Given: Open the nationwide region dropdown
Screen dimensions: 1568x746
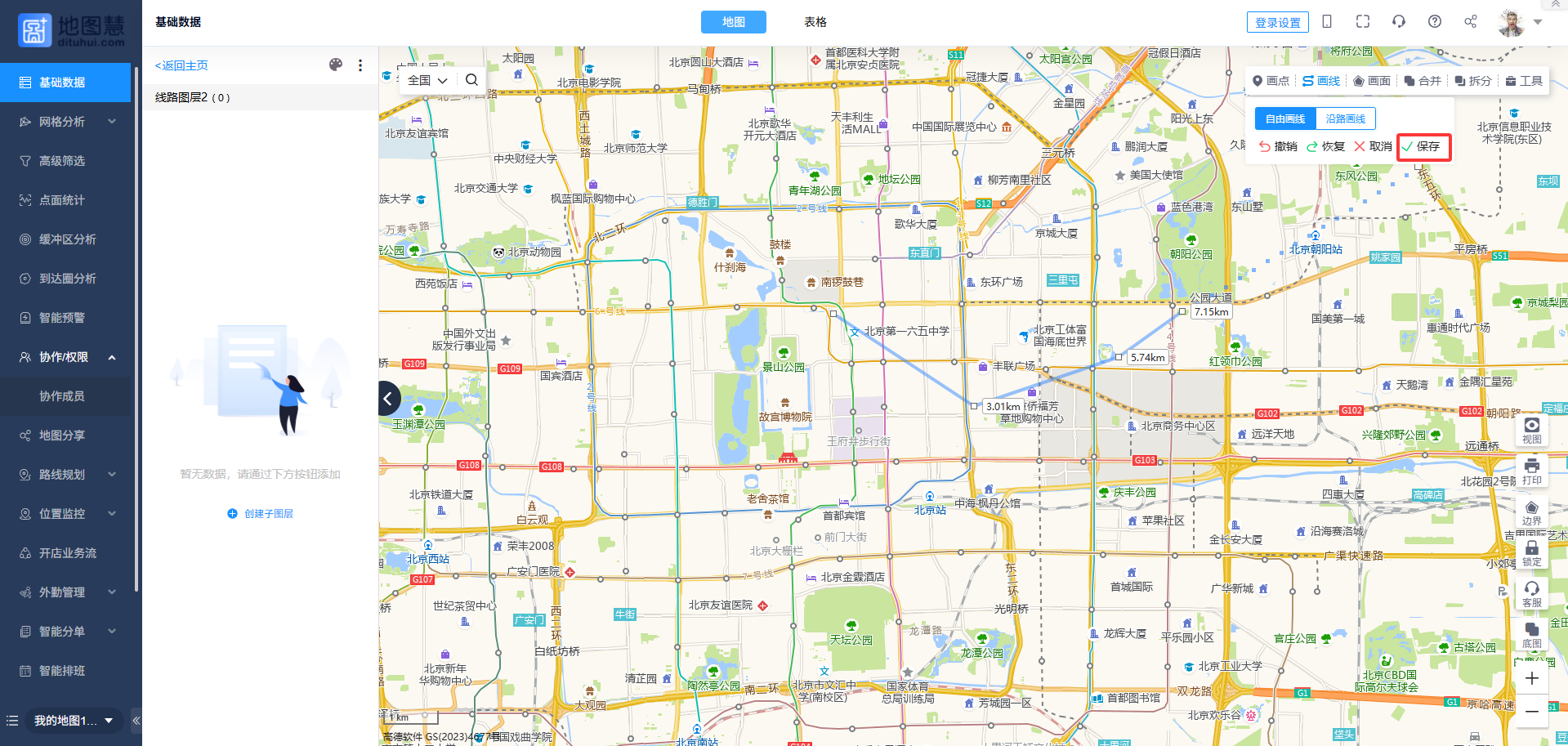Looking at the screenshot, I should [427, 80].
